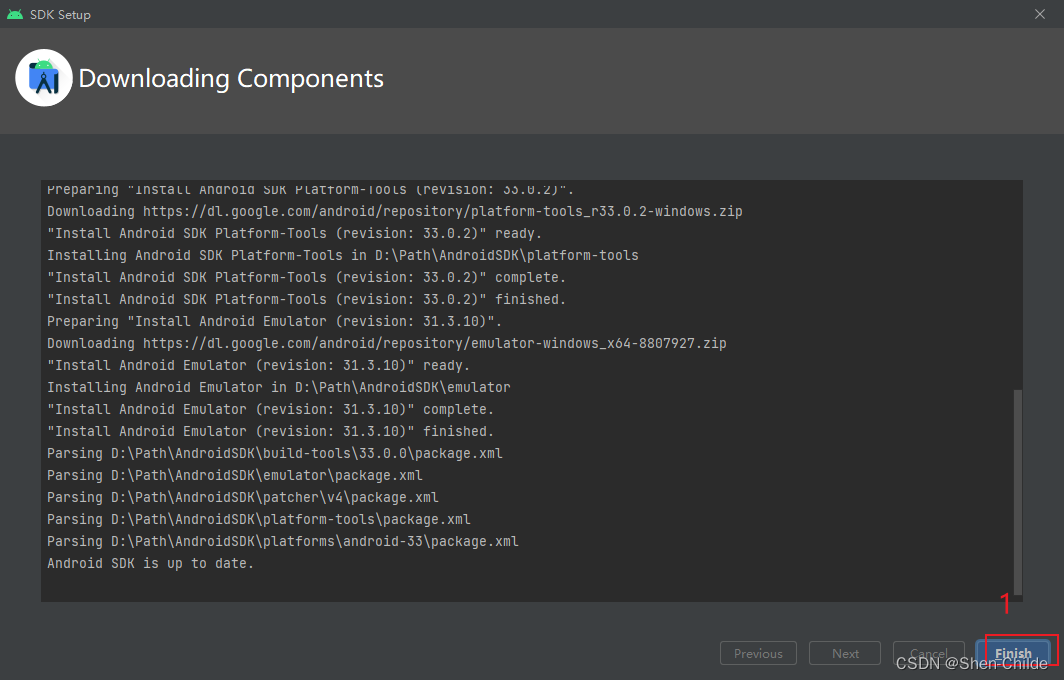Click the Parsing platform-tools\package.xml log line
The width and height of the screenshot is (1064, 680).
(x=259, y=519)
